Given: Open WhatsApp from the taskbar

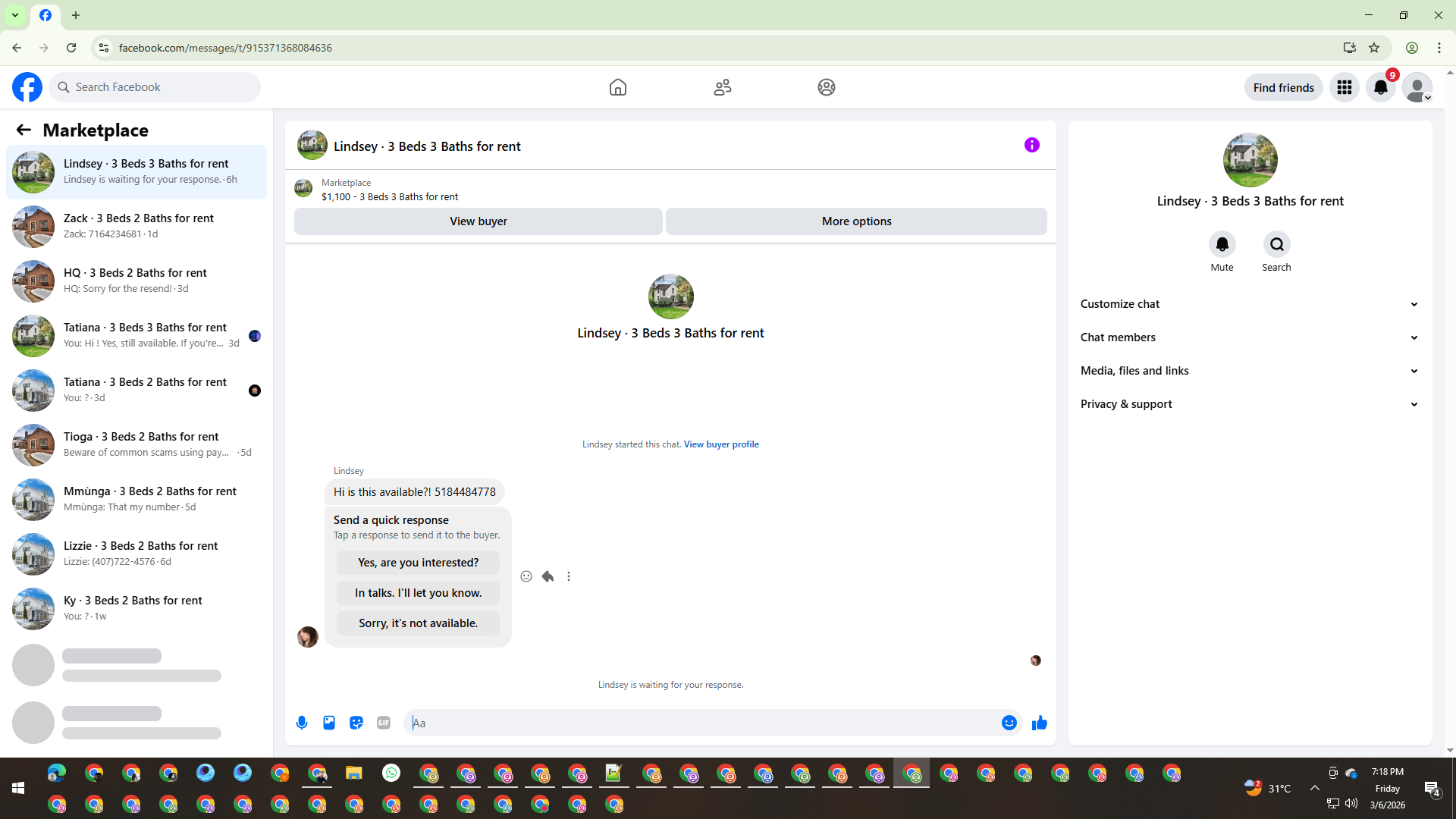Looking at the screenshot, I should coord(391,773).
